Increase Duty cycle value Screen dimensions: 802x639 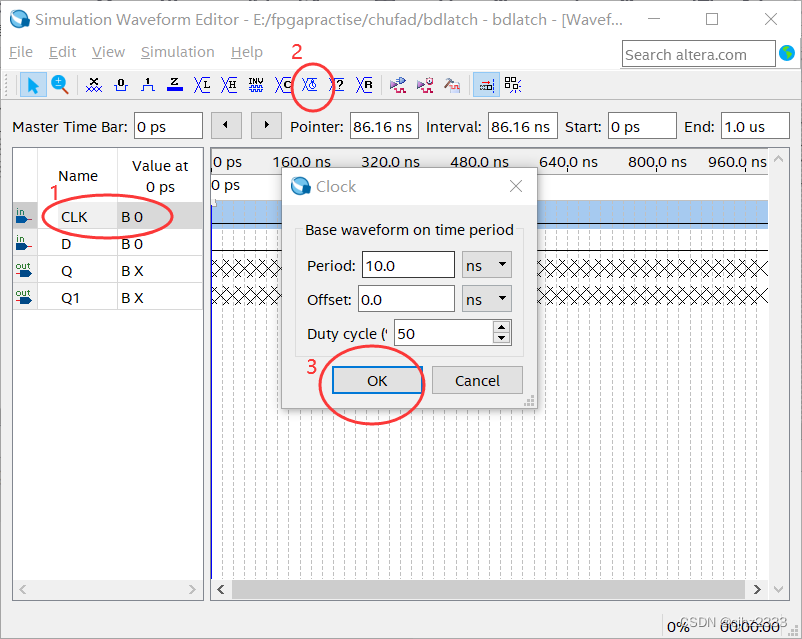pos(502,327)
